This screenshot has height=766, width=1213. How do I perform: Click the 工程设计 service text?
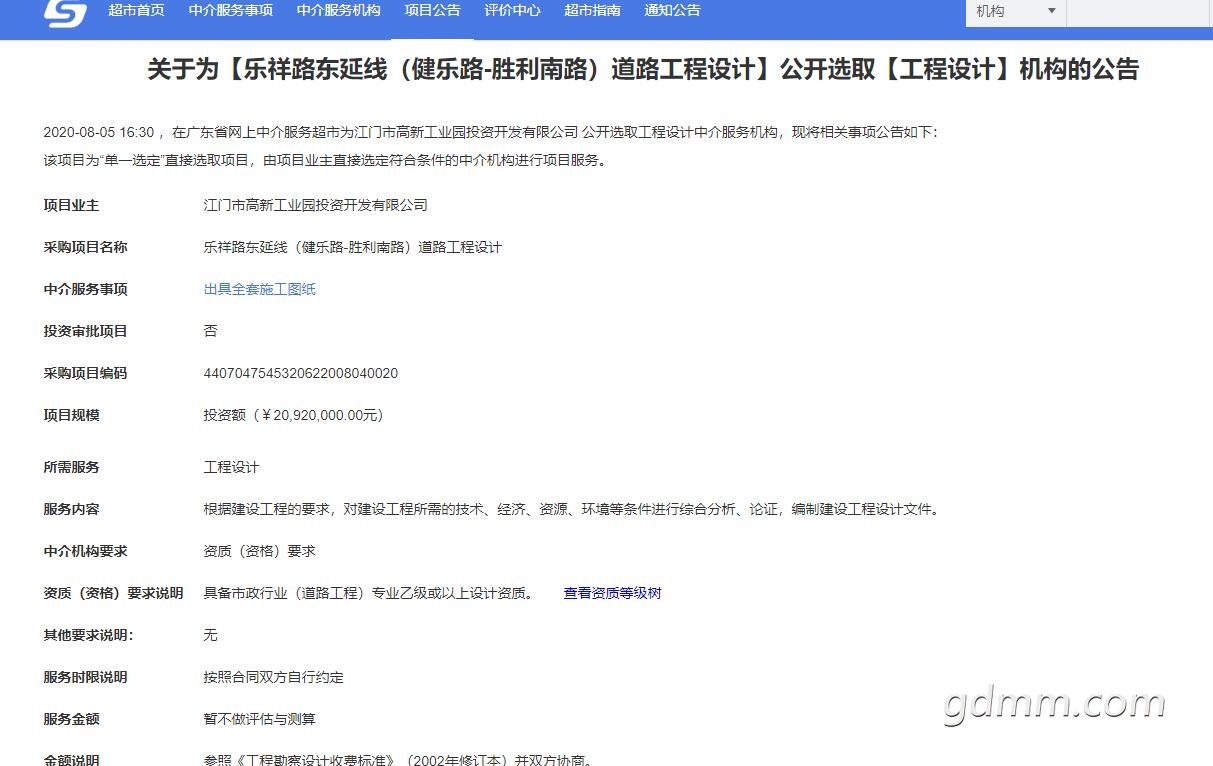232,467
